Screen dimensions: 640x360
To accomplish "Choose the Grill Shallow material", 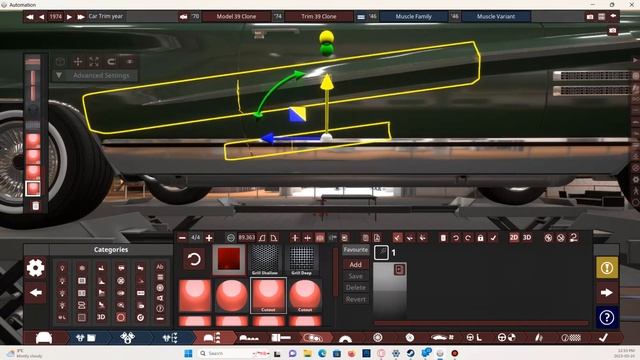I will tap(264, 260).
